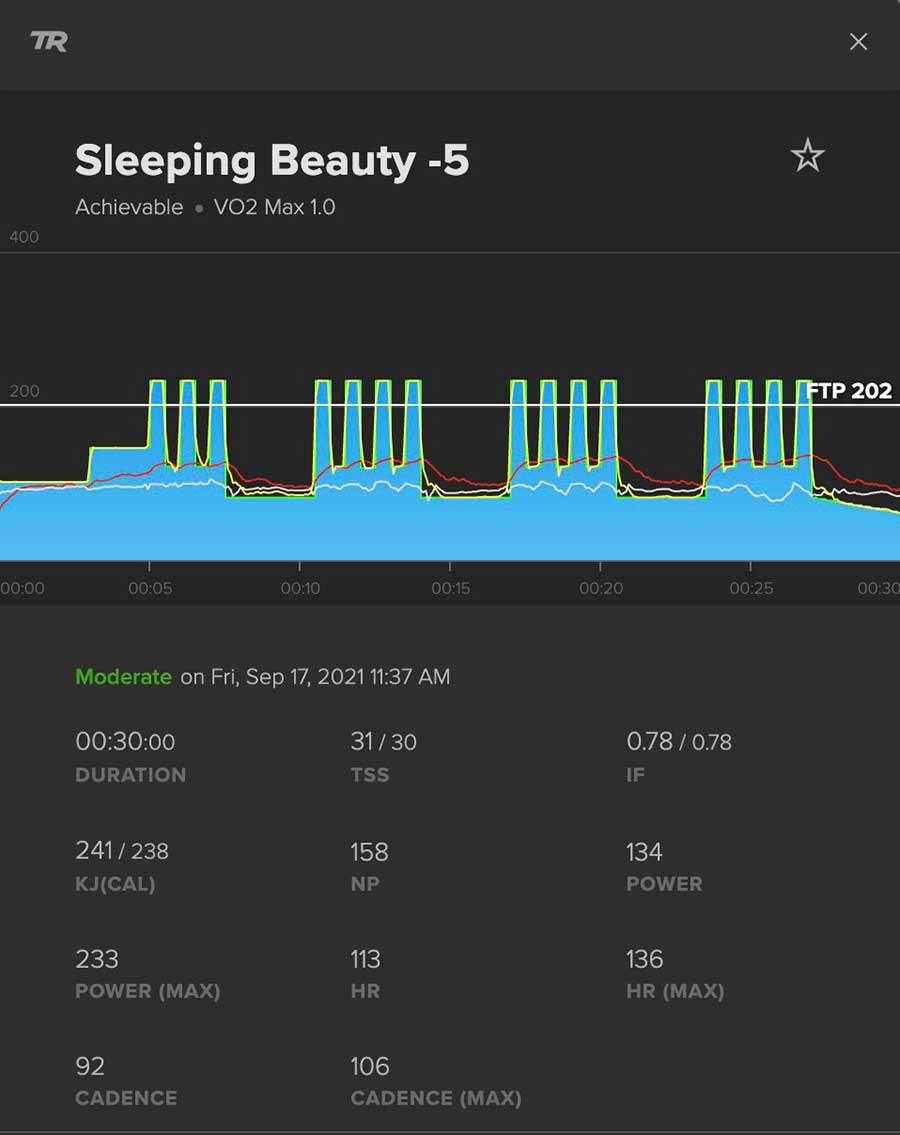The width and height of the screenshot is (900, 1135).
Task: Click the 00:05 time marker
Action: (x=150, y=588)
